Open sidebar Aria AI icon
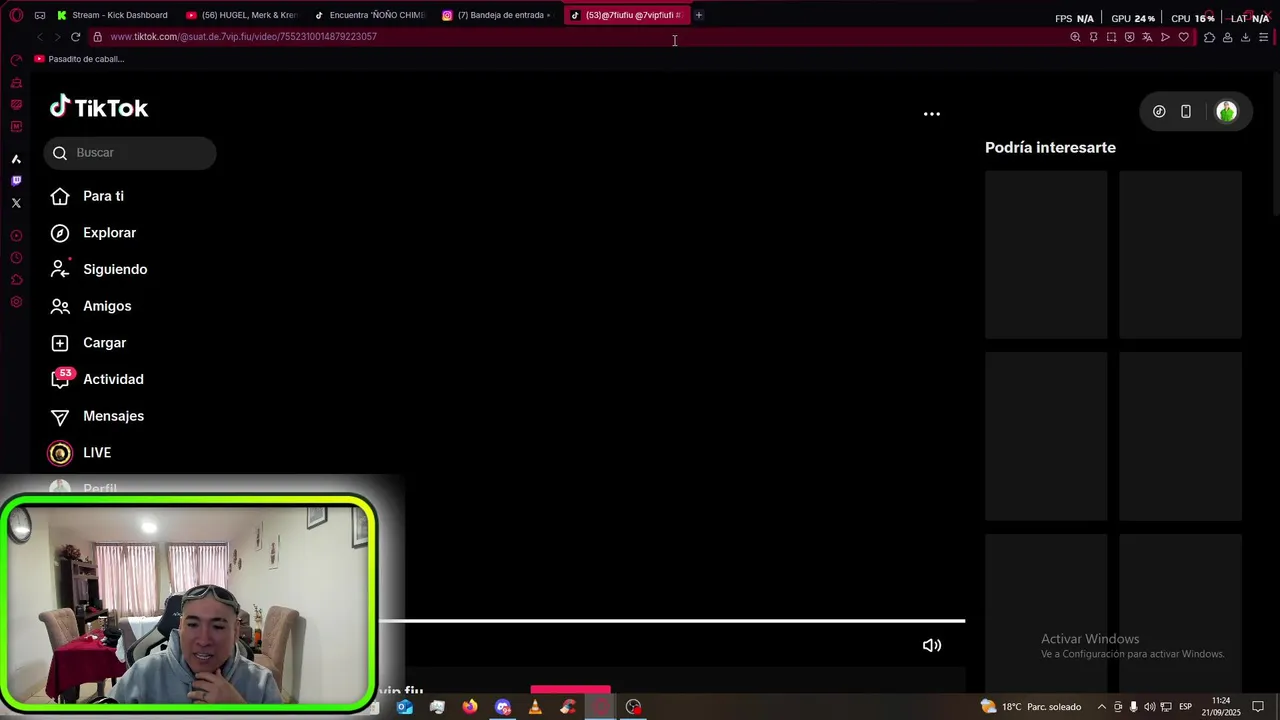The width and height of the screenshot is (1280, 720). point(16,159)
